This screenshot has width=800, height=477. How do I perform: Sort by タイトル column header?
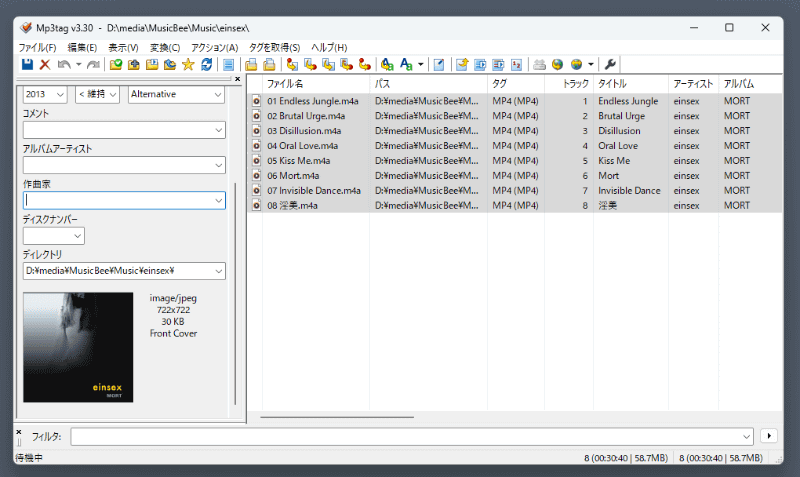[x=631, y=84]
